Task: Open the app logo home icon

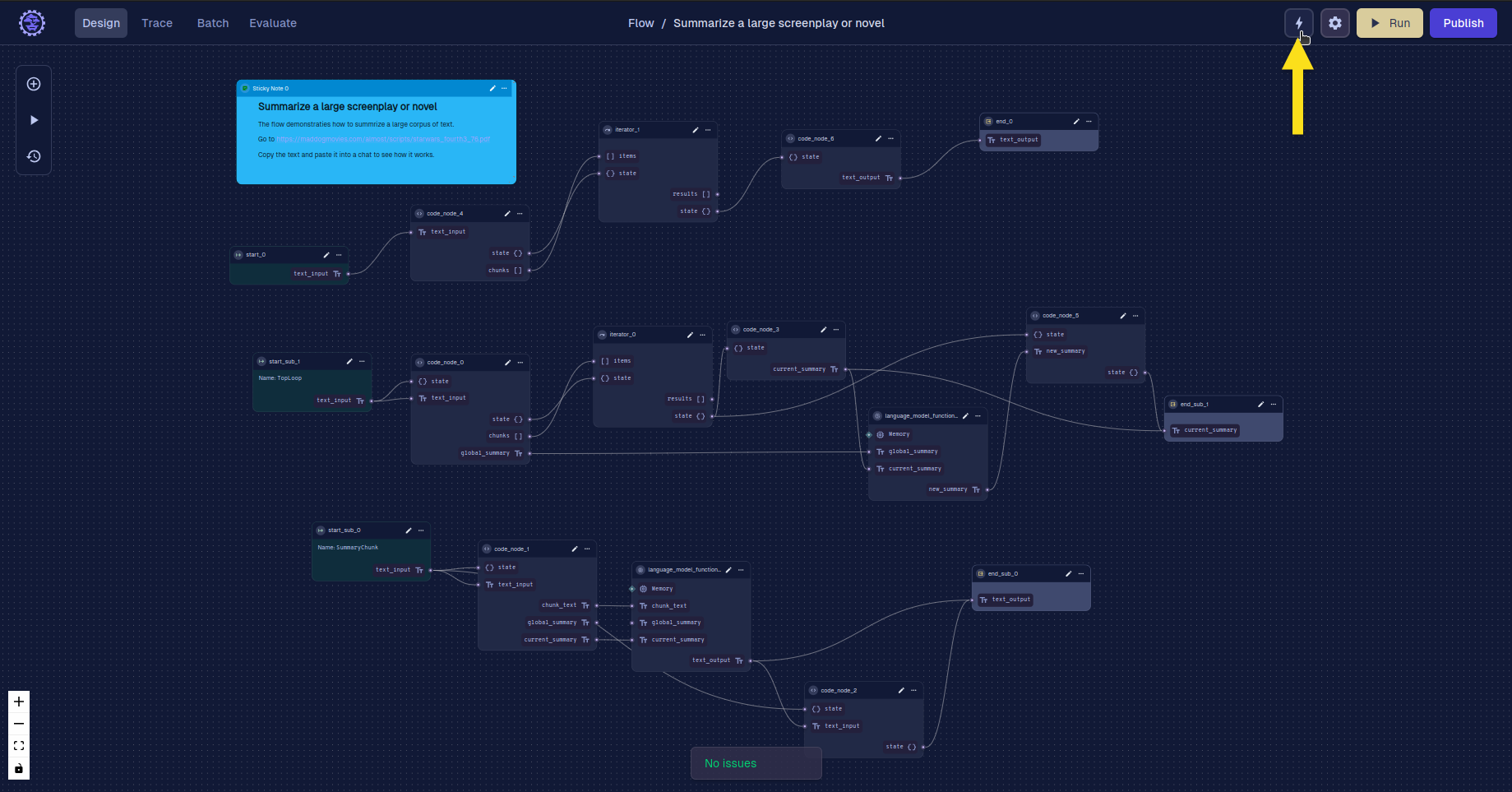Action: [32, 23]
